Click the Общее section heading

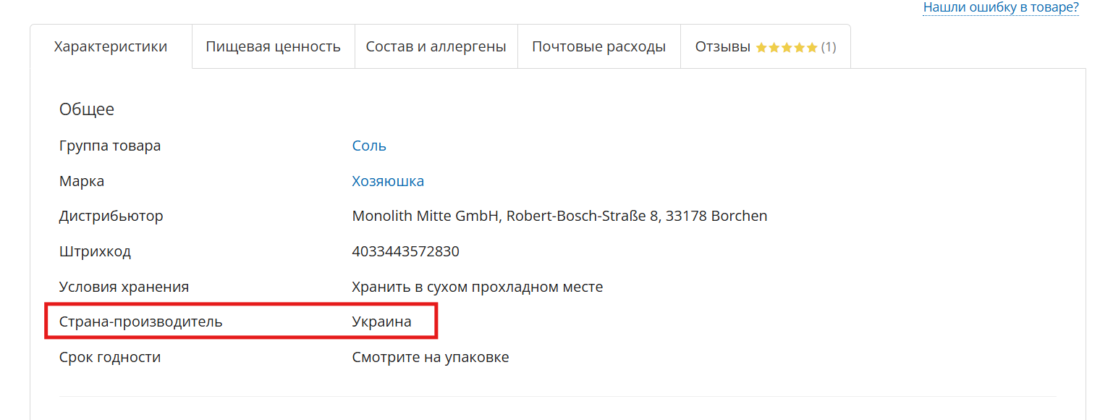87,109
